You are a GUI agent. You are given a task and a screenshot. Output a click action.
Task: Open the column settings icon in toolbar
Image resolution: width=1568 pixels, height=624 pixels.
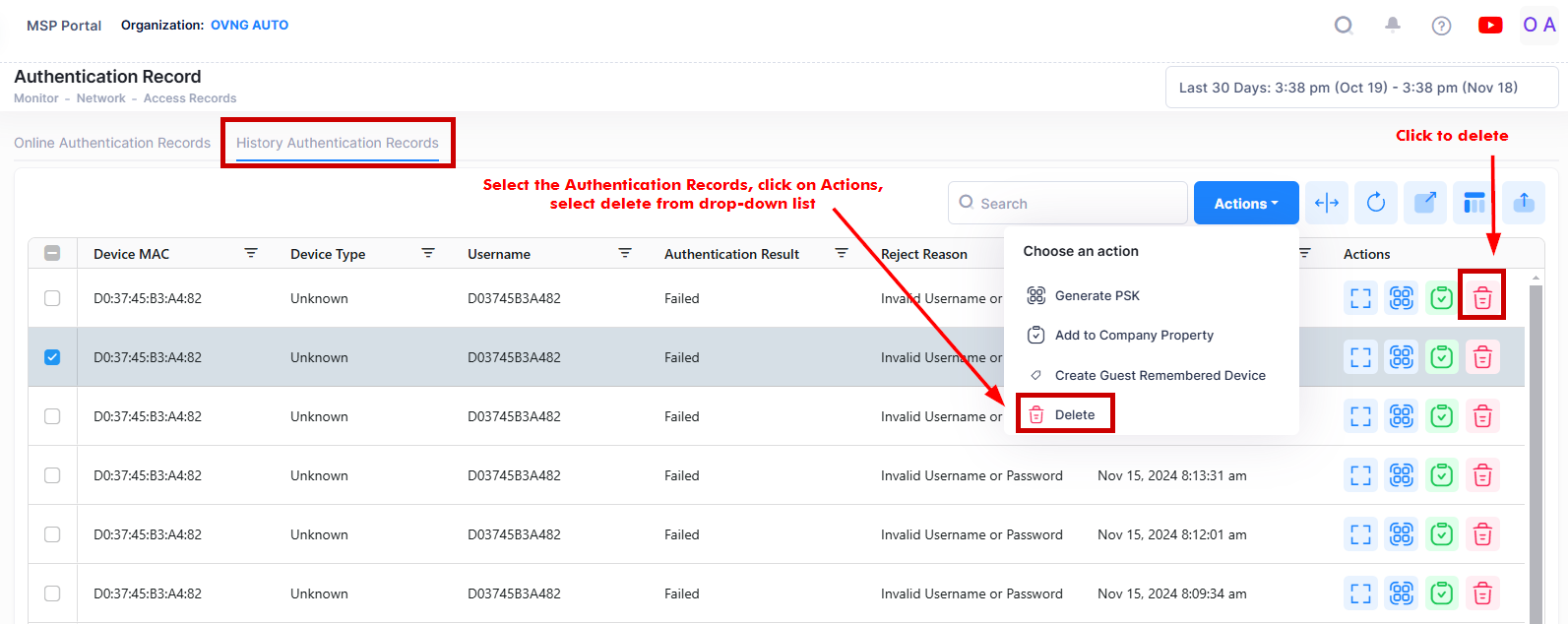[x=1474, y=203]
